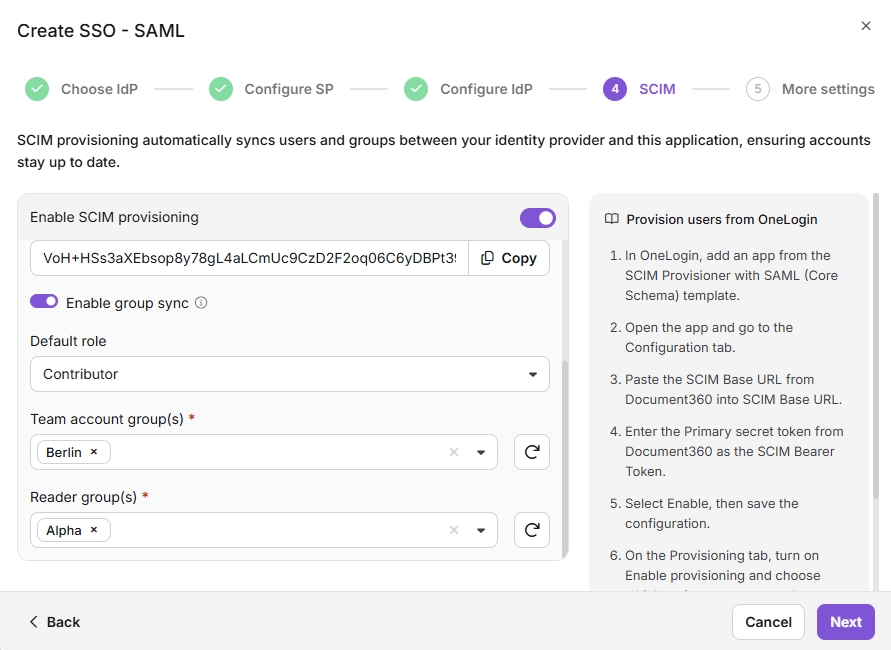Image resolution: width=891 pixels, height=650 pixels.
Task: Click the help panel scrollbar
Action: click(876, 347)
